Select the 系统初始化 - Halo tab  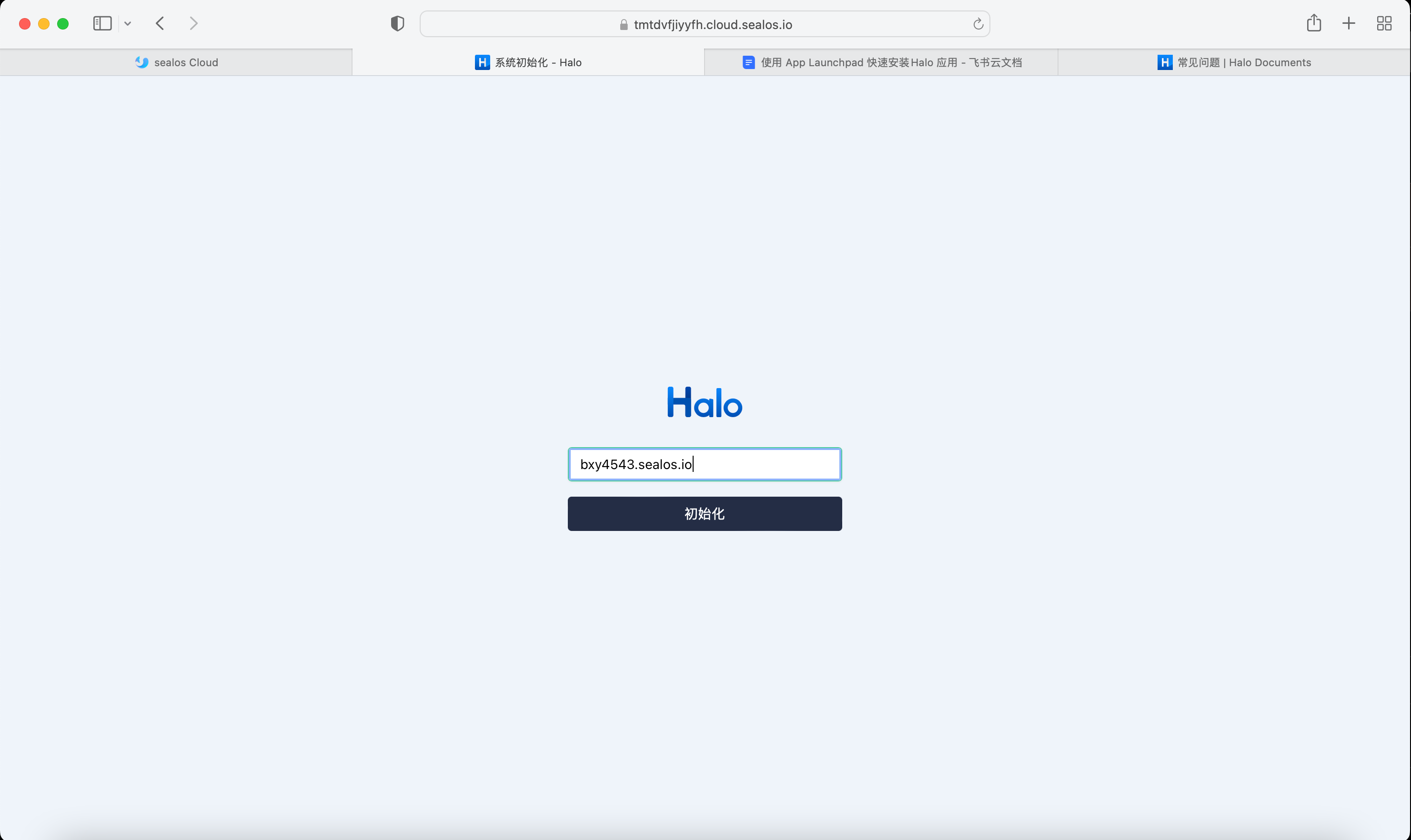528,62
